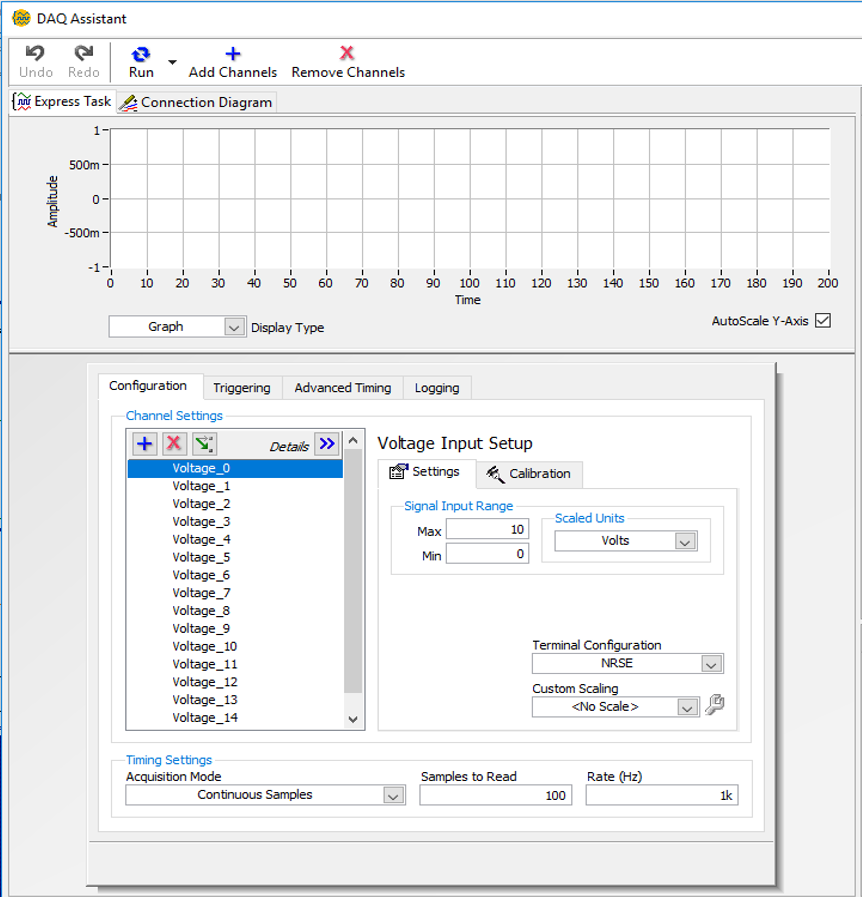Click the green channel order icon
The width and height of the screenshot is (862, 897).
[204, 443]
